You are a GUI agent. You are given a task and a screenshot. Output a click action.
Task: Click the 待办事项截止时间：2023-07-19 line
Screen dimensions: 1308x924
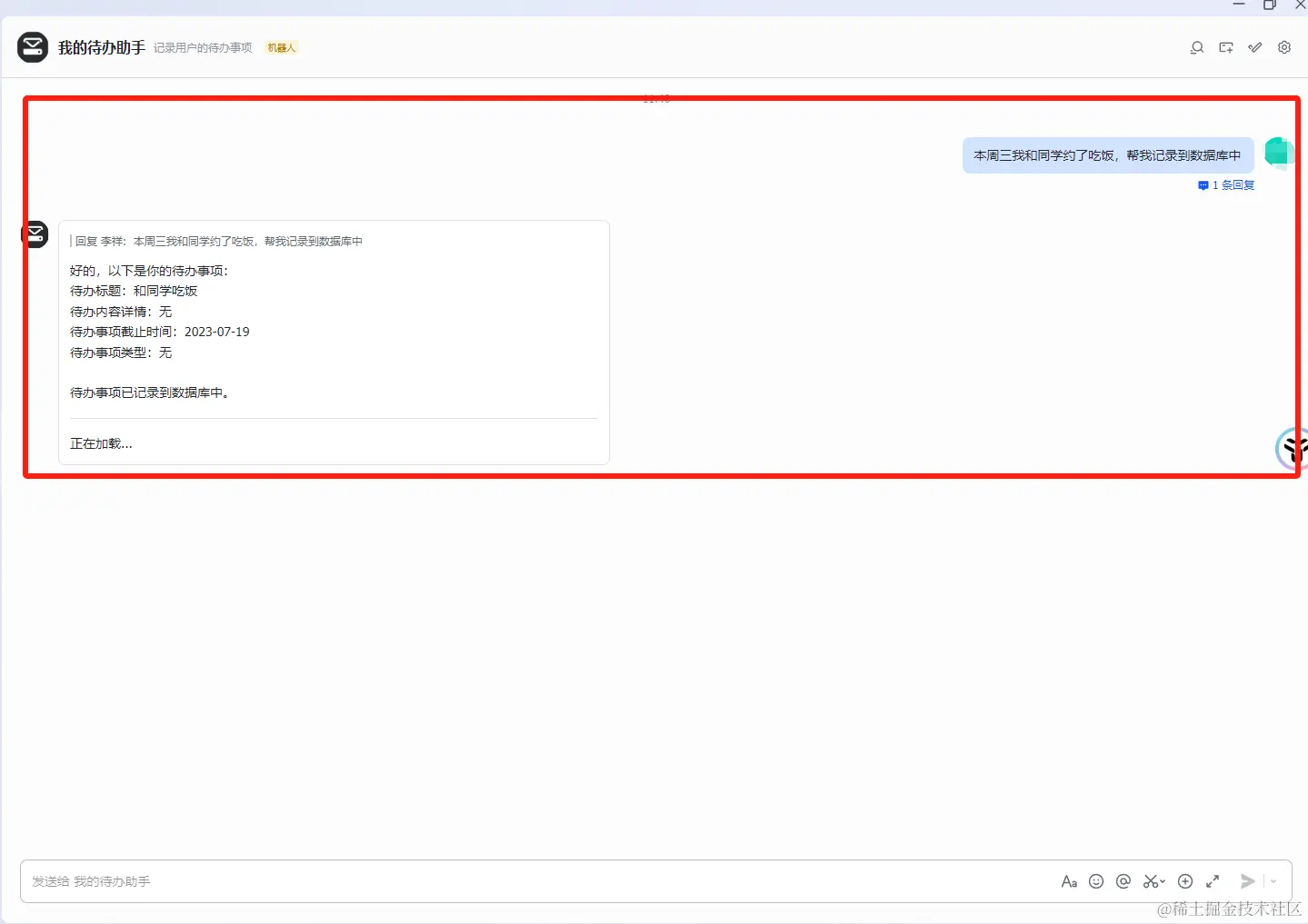click(160, 332)
